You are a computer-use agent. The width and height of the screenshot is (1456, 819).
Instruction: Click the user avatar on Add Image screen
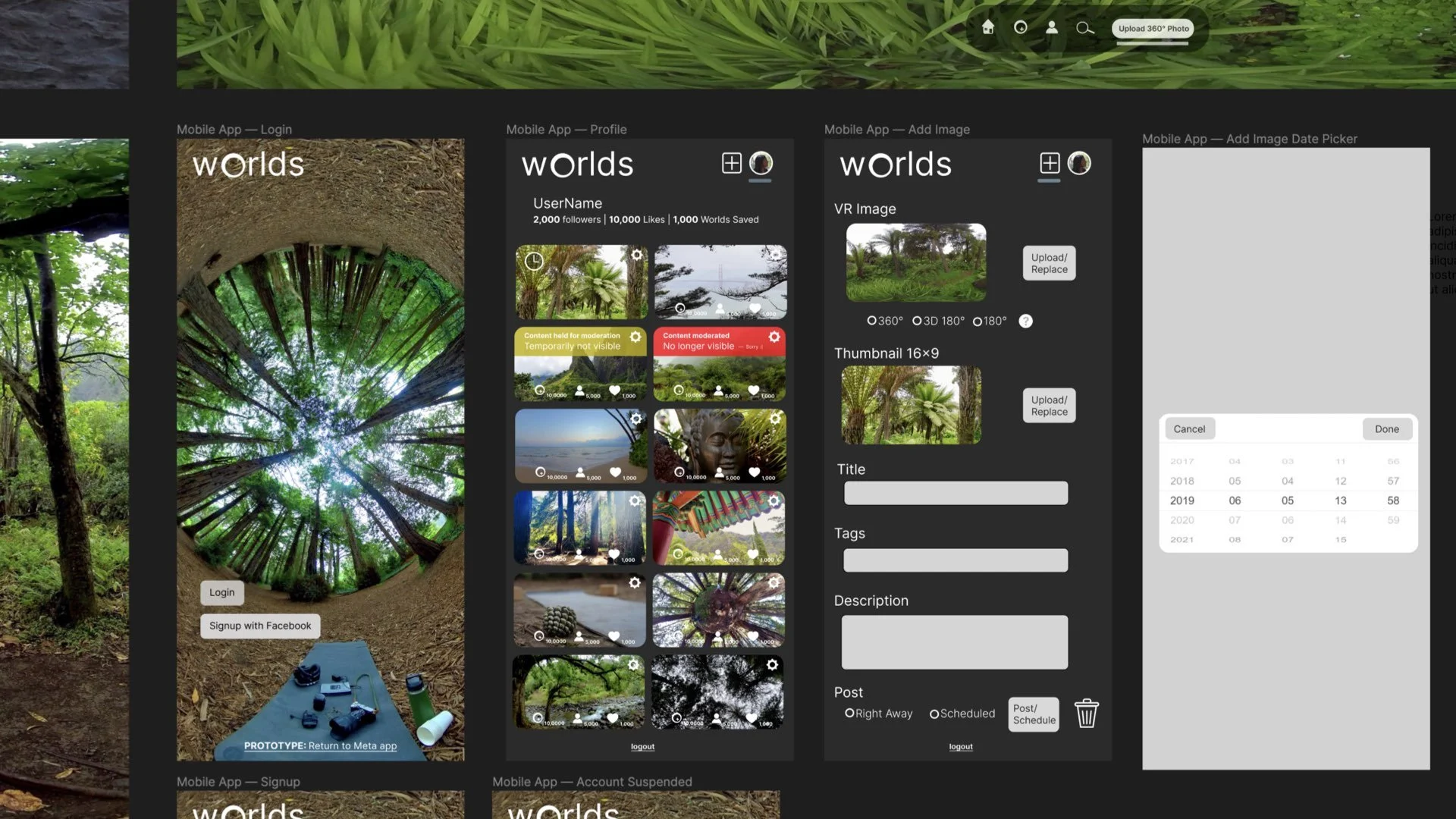1079,163
